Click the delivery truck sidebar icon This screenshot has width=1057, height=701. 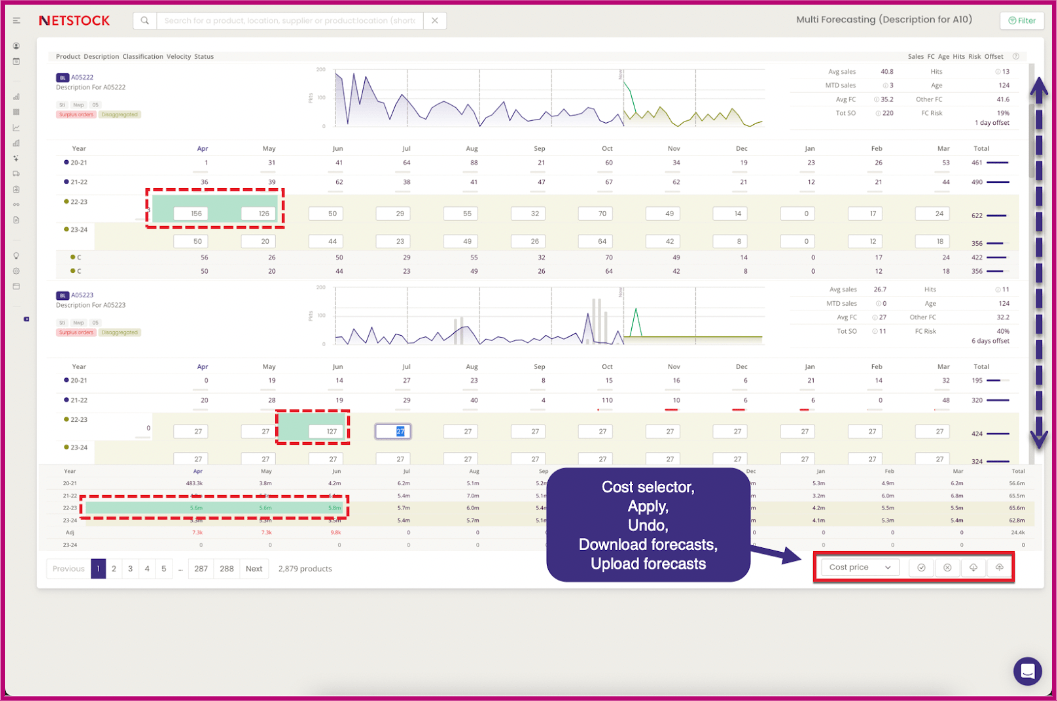[x=16, y=173]
